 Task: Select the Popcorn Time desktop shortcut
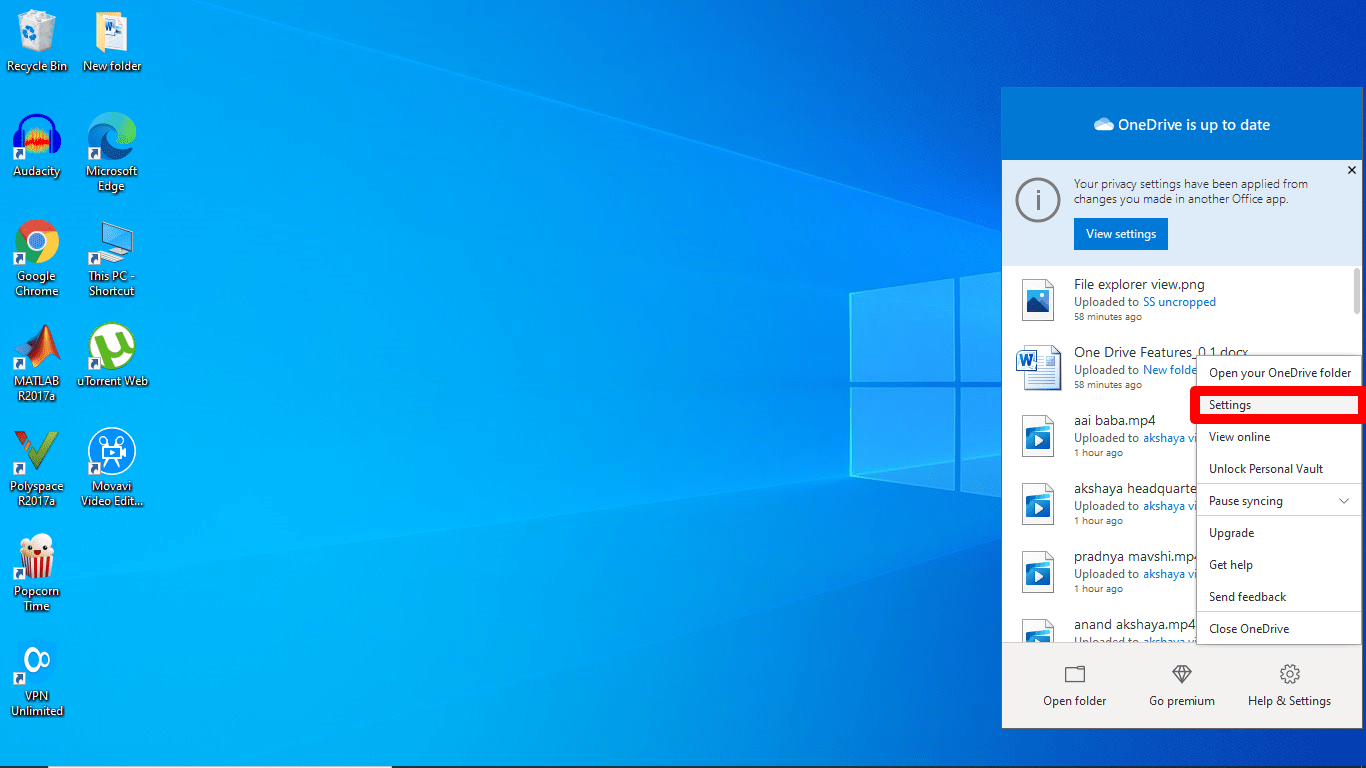pos(37,573)
